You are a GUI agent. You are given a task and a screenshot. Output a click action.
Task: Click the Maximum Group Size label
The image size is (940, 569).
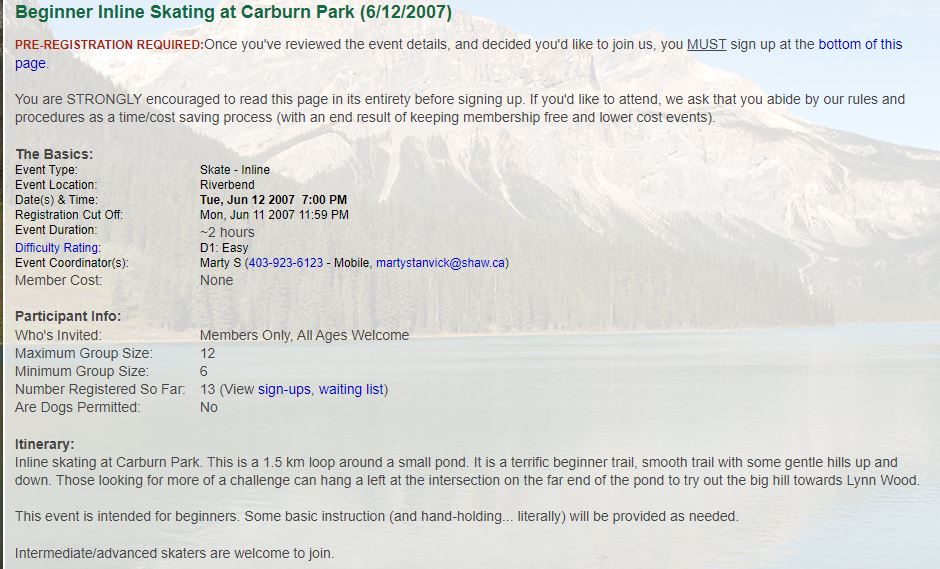click(x=83, y=353)
